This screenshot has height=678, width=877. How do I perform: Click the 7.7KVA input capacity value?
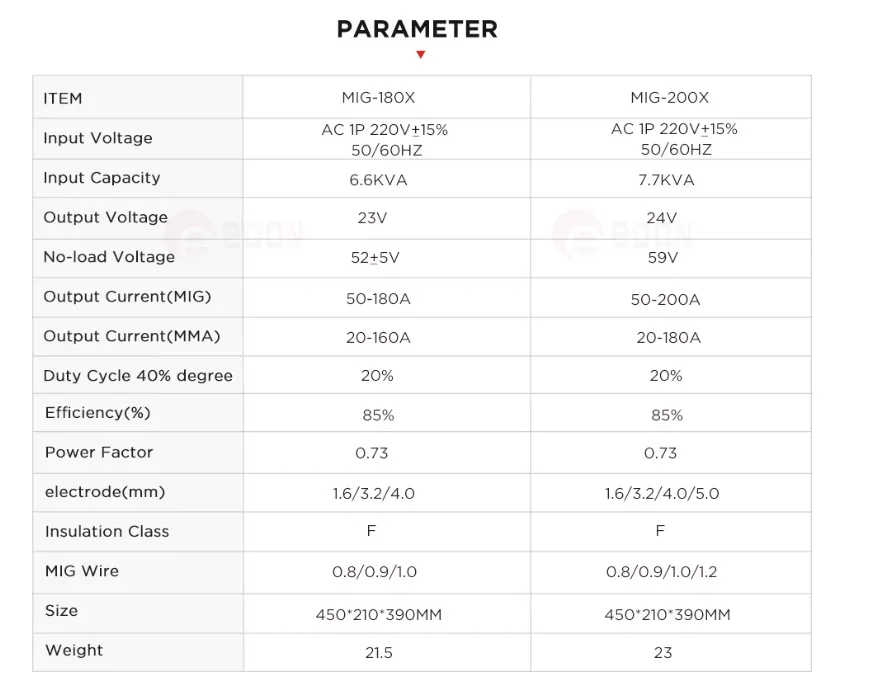[664, 180]
